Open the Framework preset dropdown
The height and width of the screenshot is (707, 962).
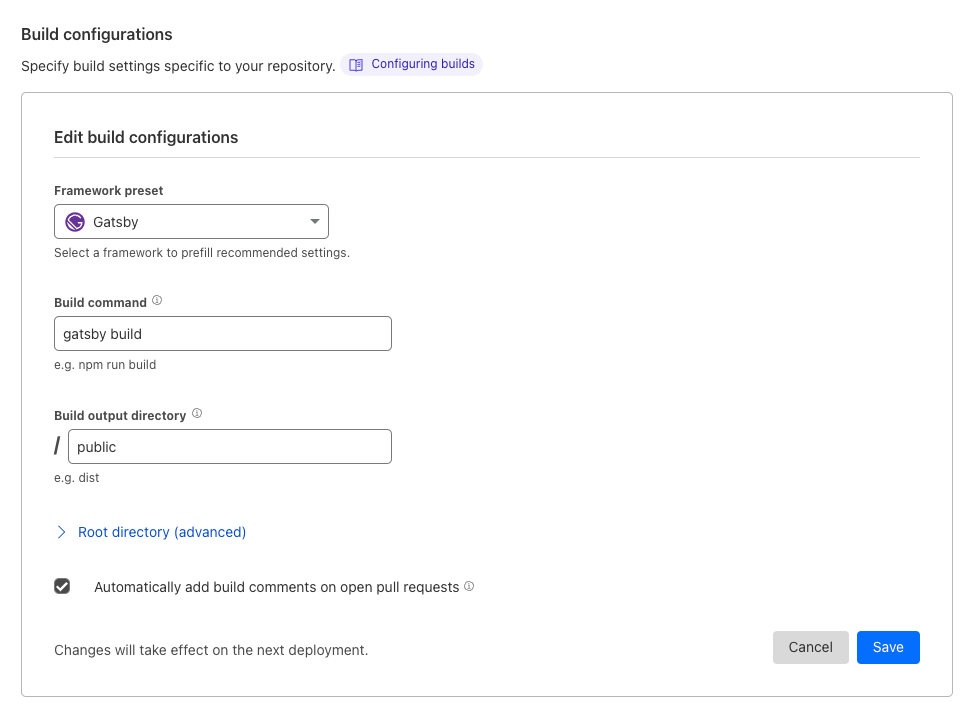coord(191,222)
